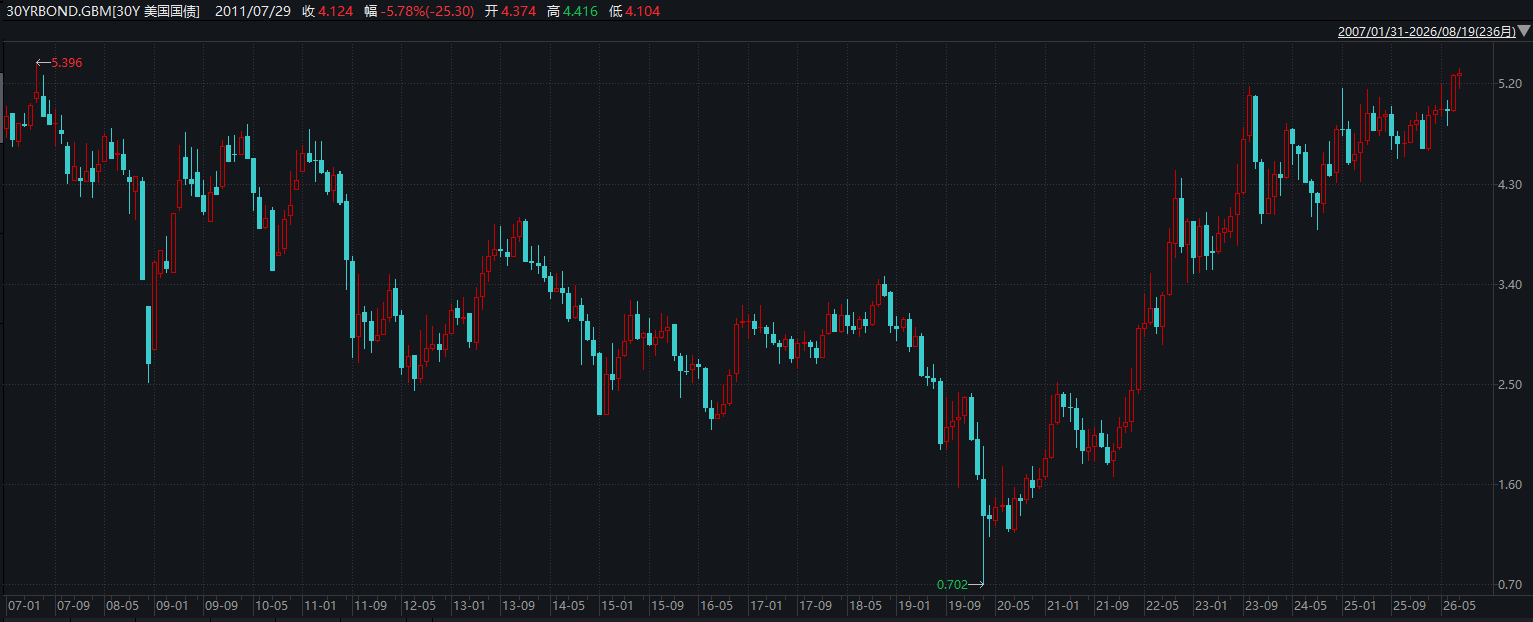Select the 16-05 time axis label
This screenshot has width=1533, height=622.
pyautogui.click(x=716, y=606)
